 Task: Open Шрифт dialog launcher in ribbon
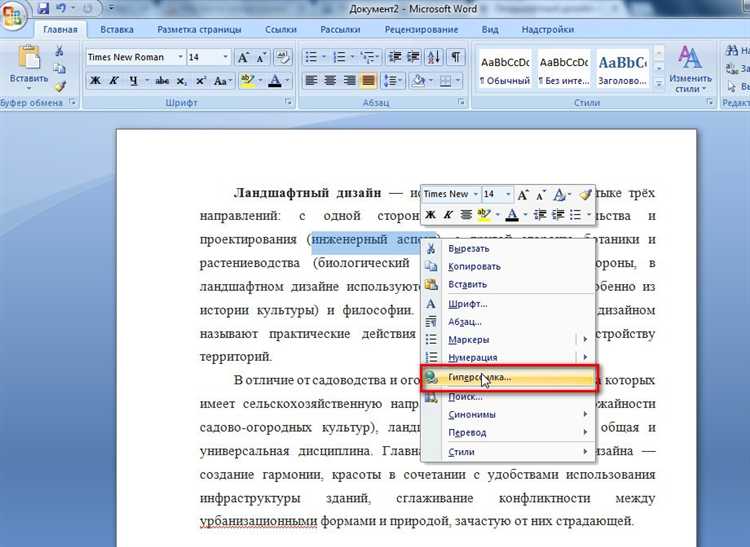pos(288,101)
